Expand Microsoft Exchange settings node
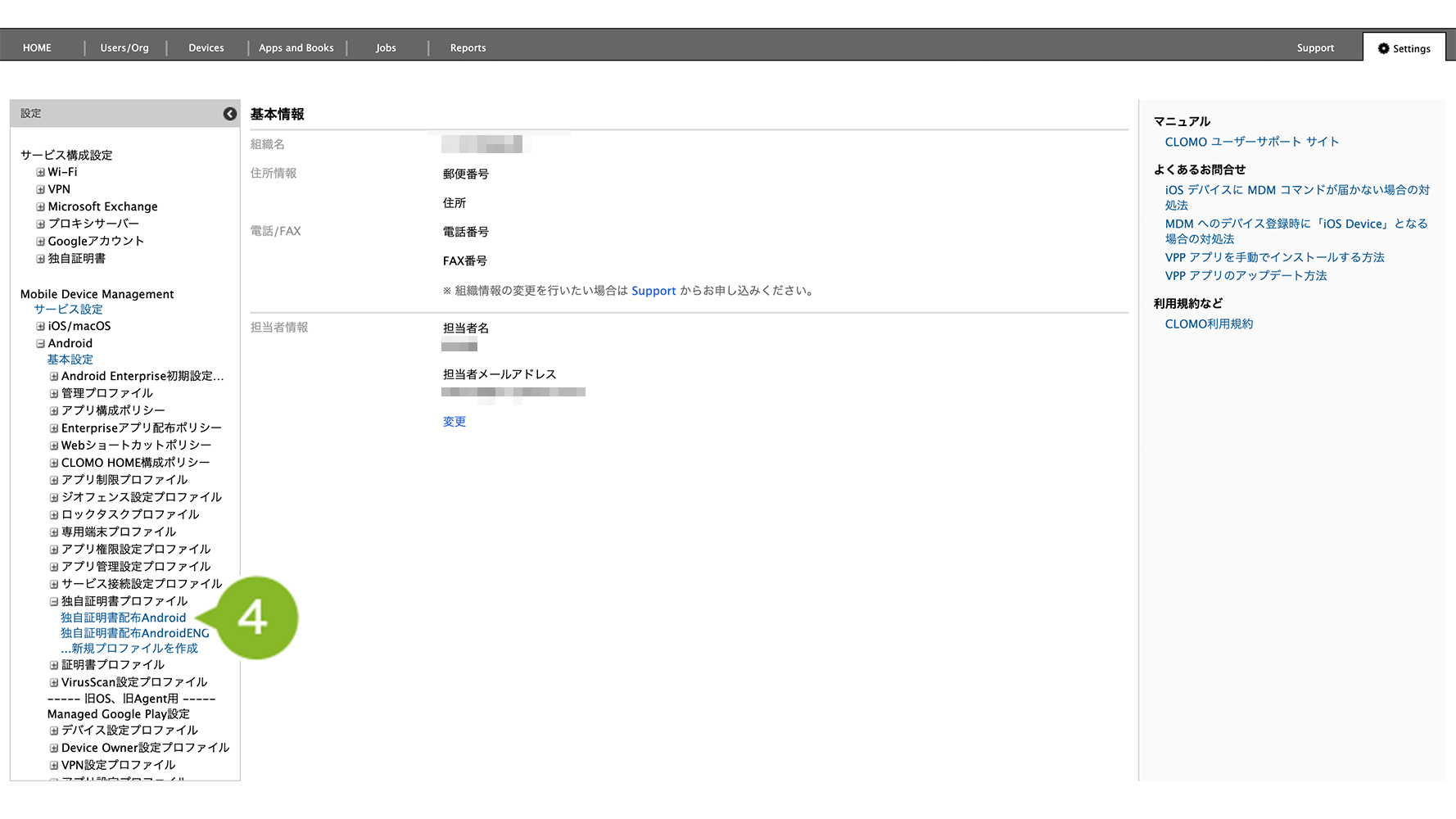The height and width of the screenshot is (819, 1456). point(40,207)
